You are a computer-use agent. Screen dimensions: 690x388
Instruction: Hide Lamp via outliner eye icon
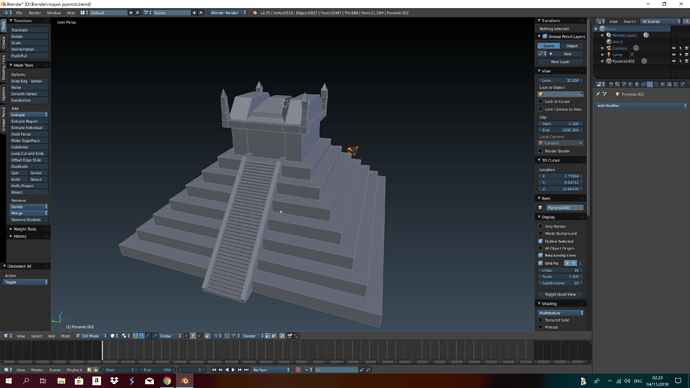tap(674, 55)
